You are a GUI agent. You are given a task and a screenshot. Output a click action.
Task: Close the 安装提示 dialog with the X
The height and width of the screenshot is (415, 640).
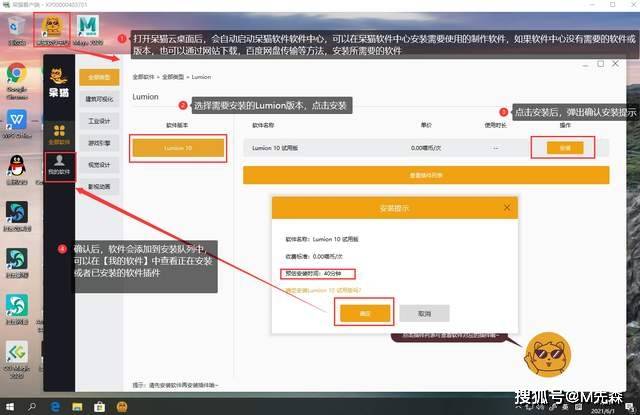tap(507, 207)
